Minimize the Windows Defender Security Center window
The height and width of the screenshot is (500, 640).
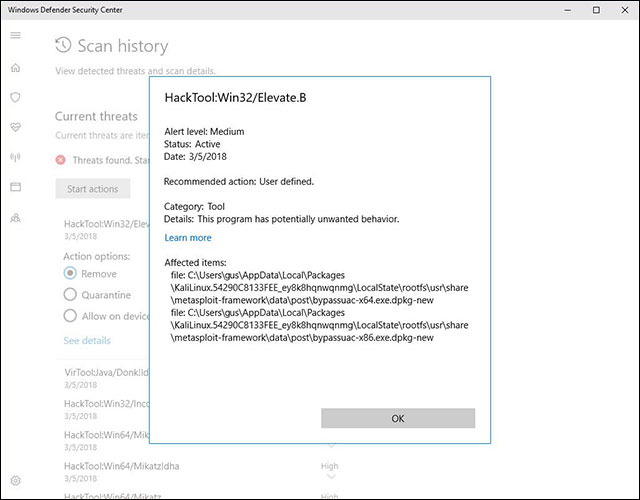pos(568,10)
